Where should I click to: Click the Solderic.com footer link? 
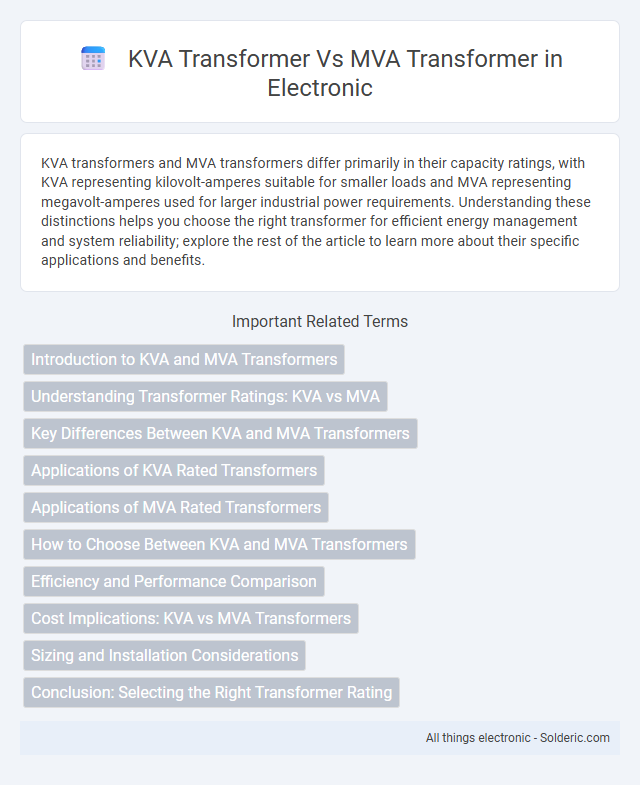coord(574,738)
